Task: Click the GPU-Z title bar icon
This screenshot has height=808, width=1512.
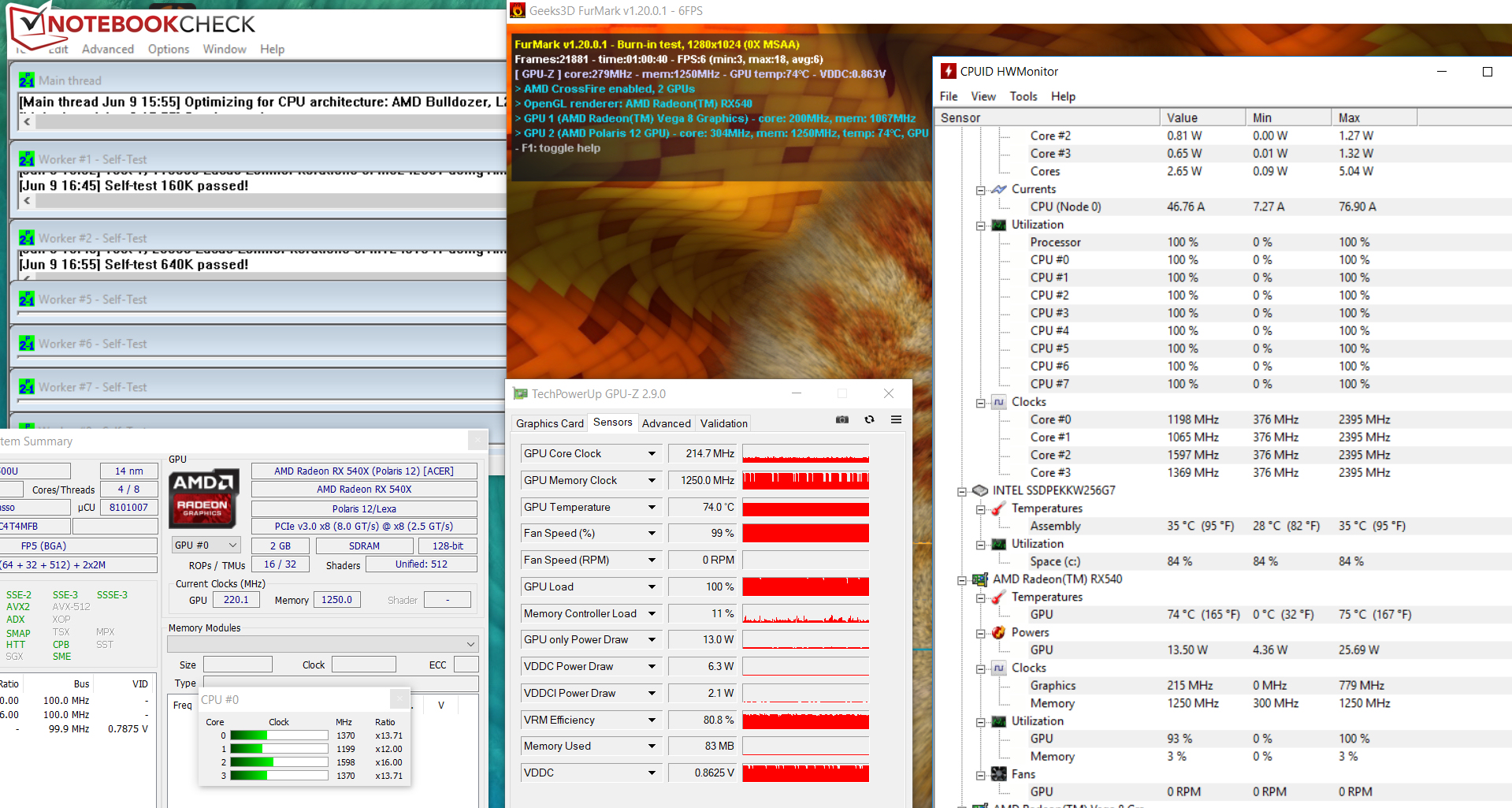Action: [x=520, y=393]
